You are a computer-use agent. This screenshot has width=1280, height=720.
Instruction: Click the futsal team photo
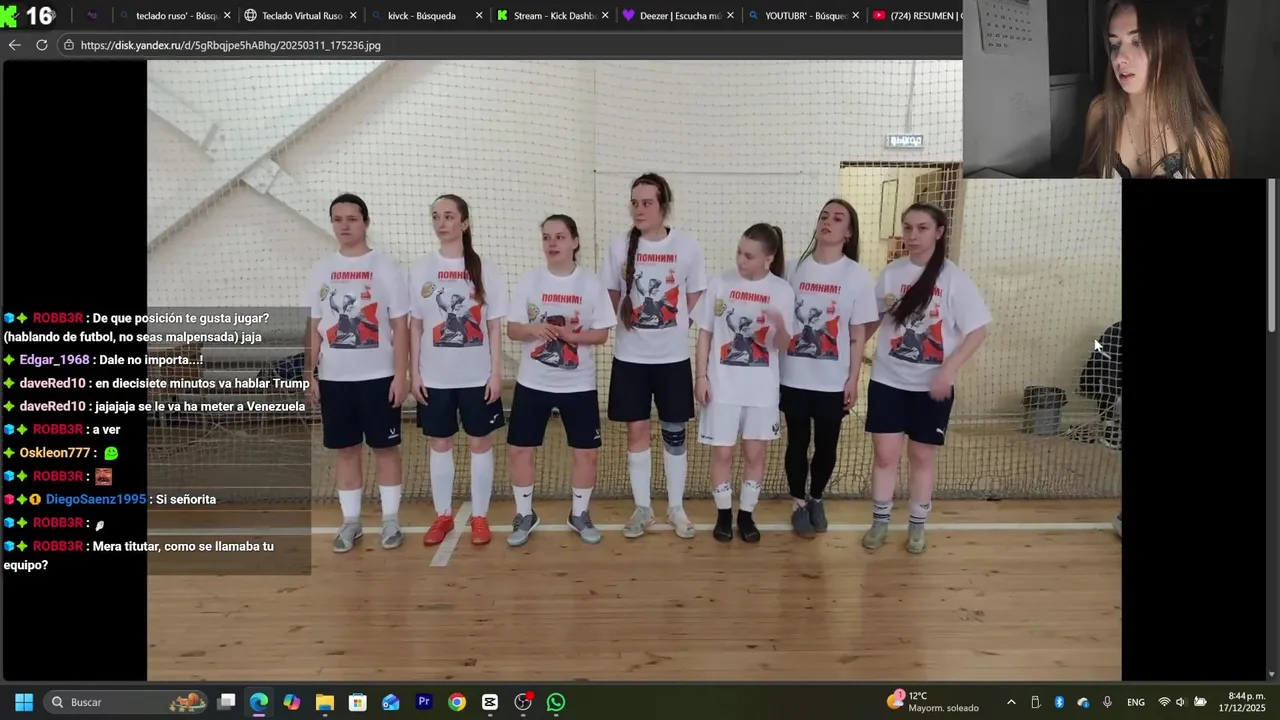pyautogui.click(x=634, y=370)
